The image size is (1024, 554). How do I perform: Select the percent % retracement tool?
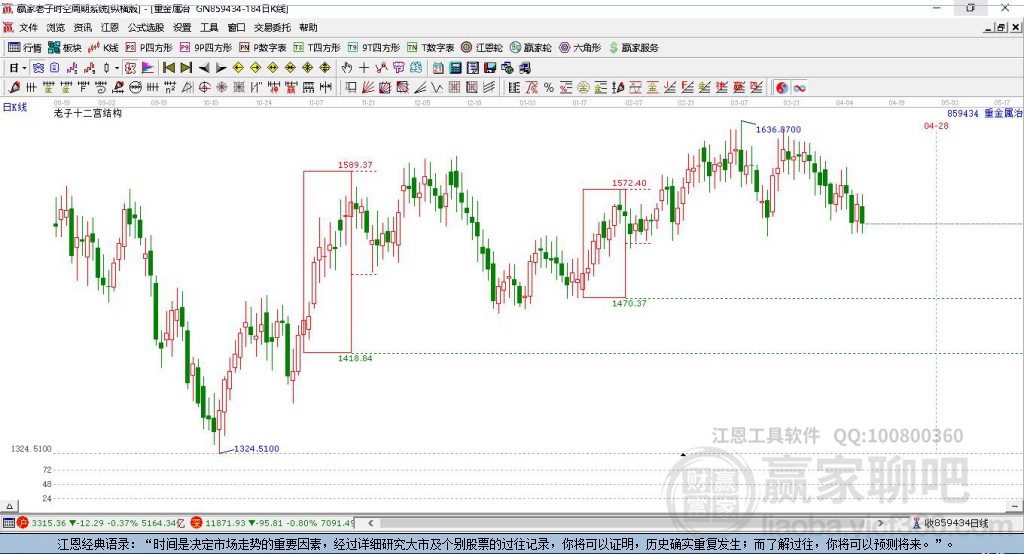(x=549, y=87)
